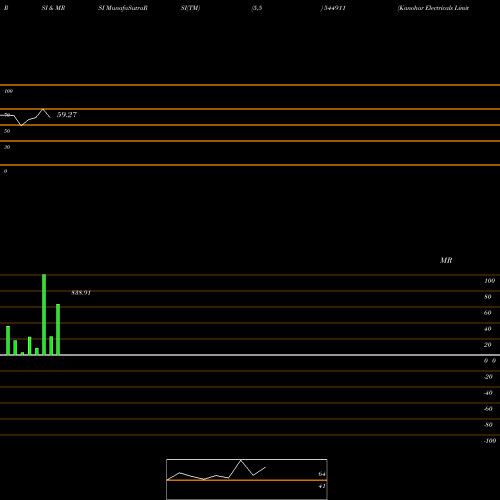Viewport: 500px width, 500px height.
Task: Click the right axis label -20
Action: coord(488,377)
